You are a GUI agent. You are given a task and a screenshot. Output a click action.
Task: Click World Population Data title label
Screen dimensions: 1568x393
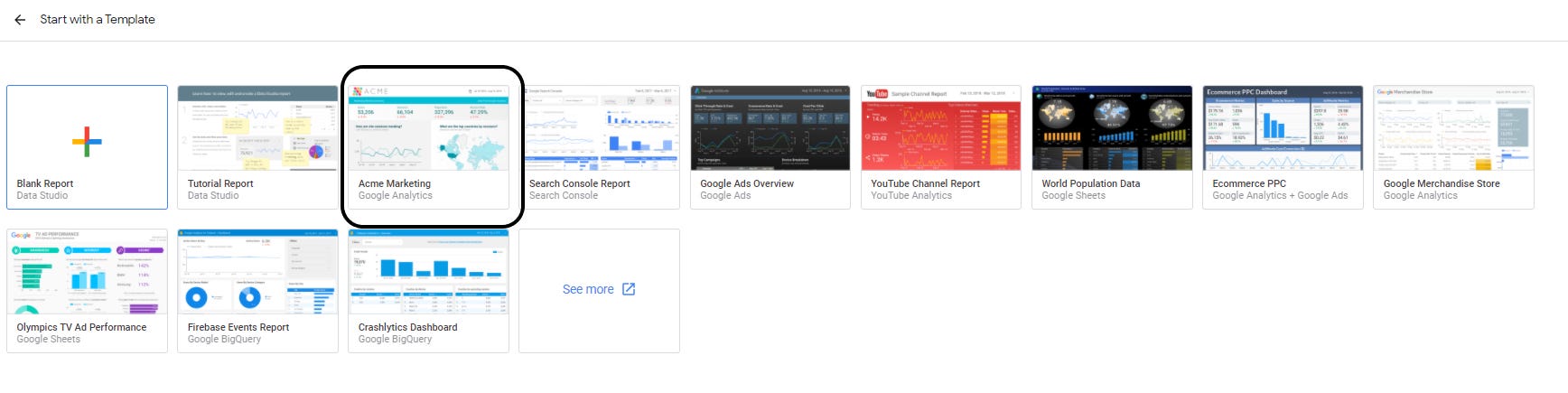click(1091, 183)
